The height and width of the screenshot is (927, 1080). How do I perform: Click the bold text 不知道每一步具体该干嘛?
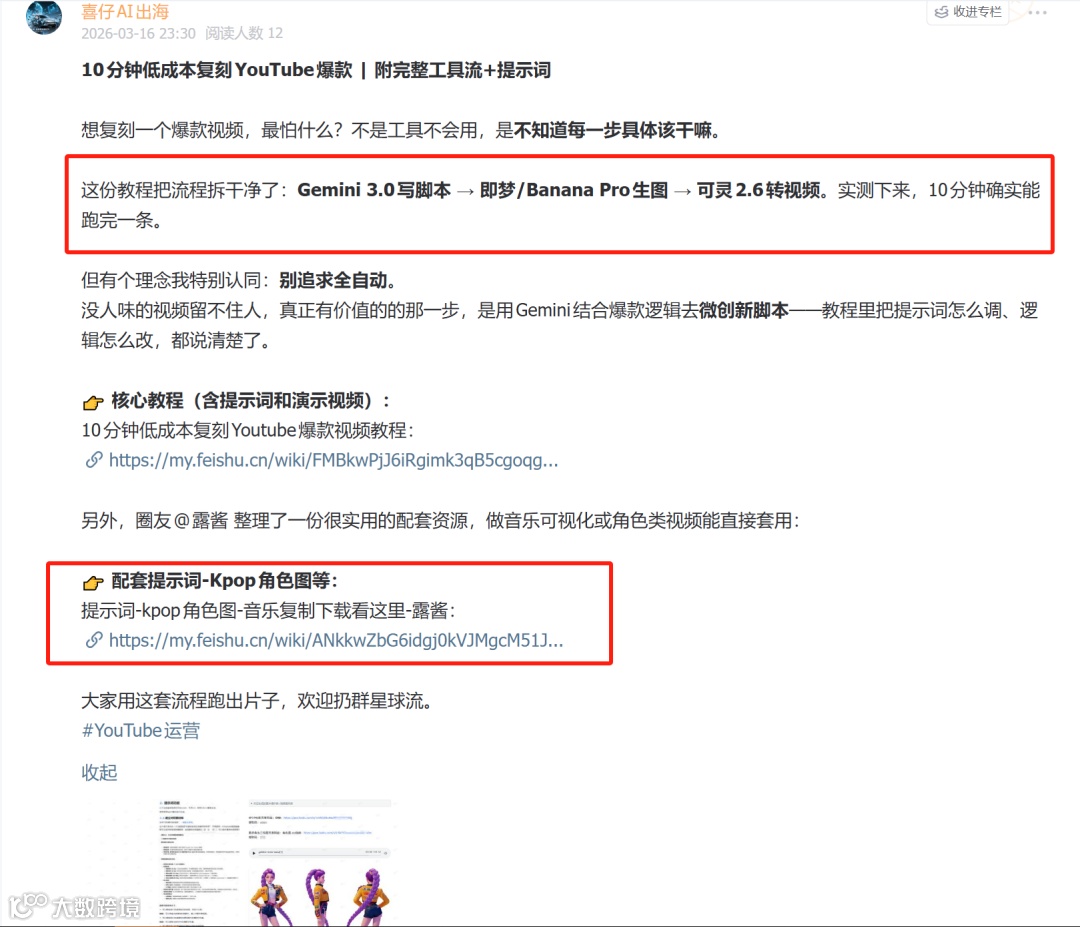612,130
